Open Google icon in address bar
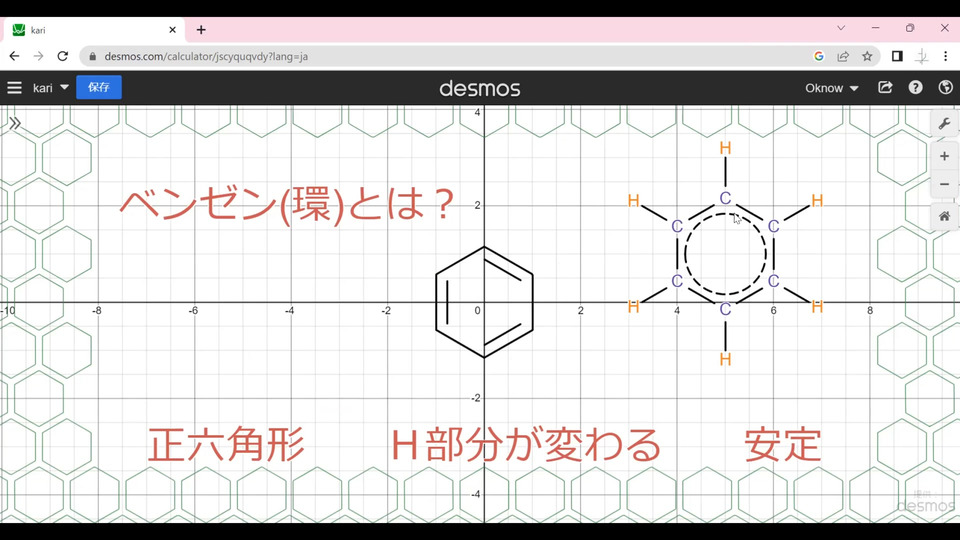 click(x=819, y=56)
